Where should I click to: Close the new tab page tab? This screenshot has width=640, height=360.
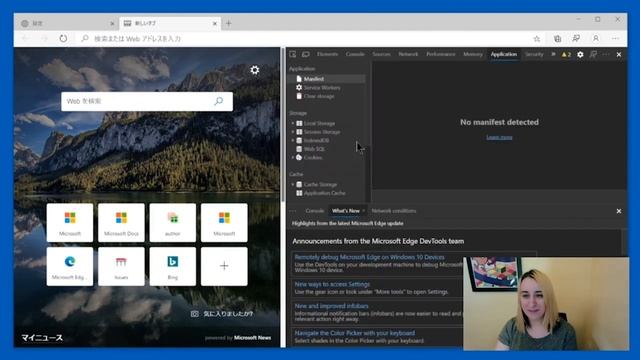click(x=215, y=24)
